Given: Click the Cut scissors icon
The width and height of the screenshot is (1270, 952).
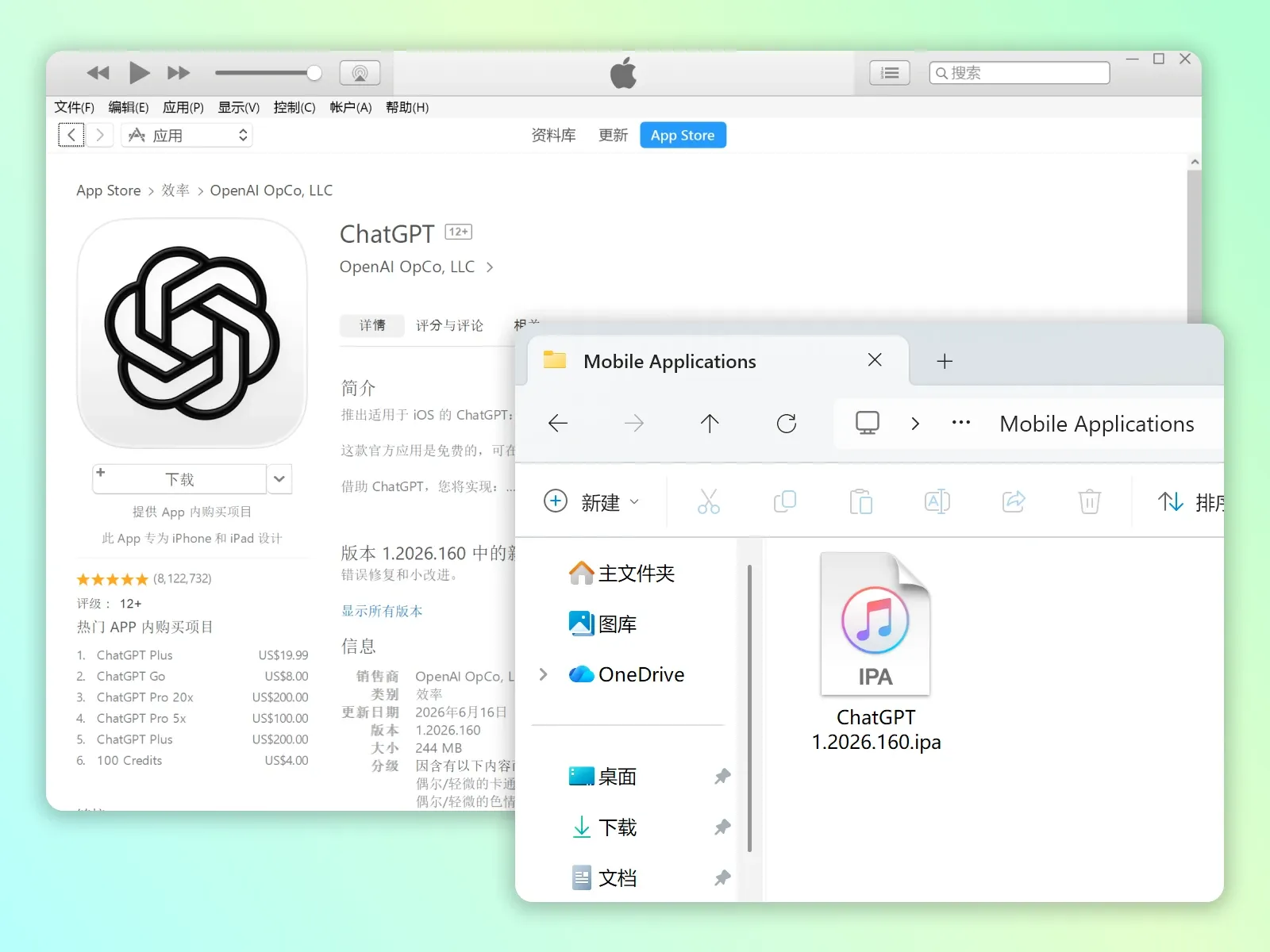Looking at the screenshot, I should (x=709, y=501).
